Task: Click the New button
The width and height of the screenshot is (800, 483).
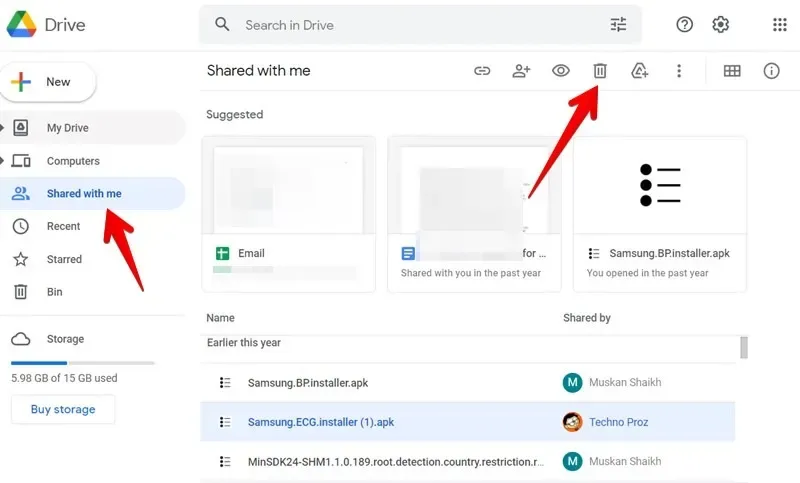Action: coord(48,82)
